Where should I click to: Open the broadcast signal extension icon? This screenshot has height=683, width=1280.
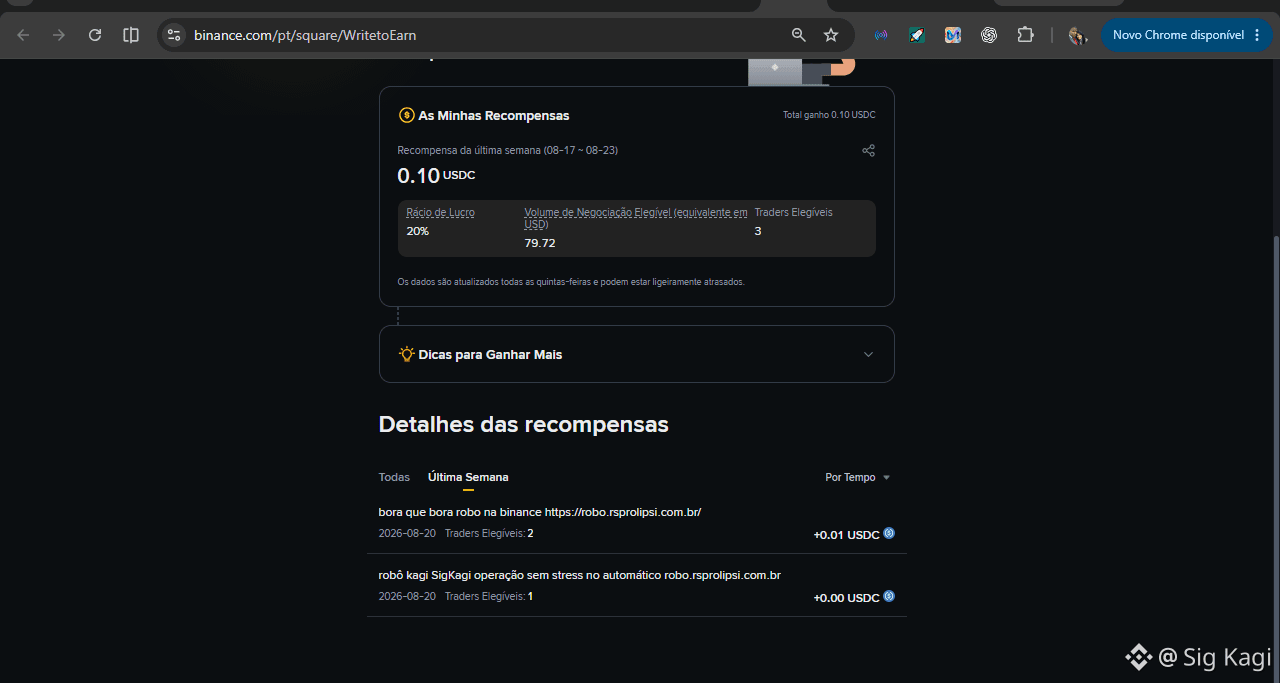pos(881,35)
